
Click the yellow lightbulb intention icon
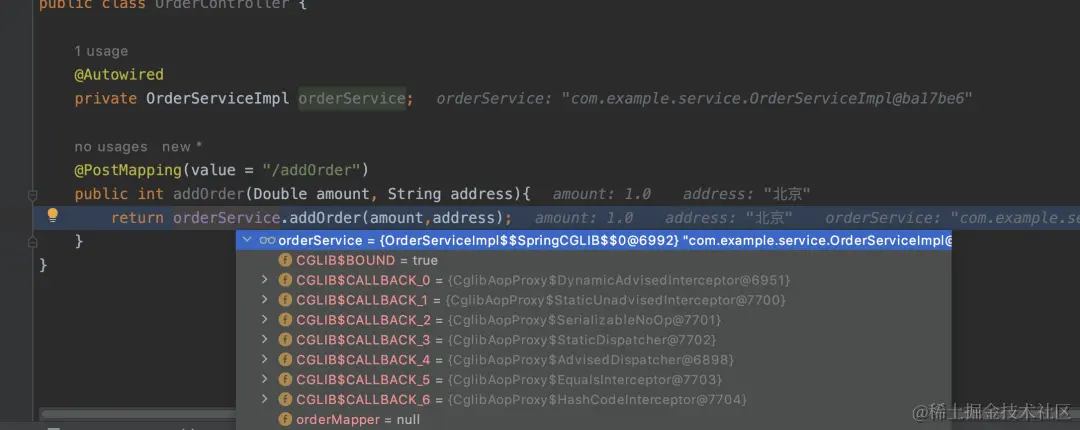[x=52, y=216]
